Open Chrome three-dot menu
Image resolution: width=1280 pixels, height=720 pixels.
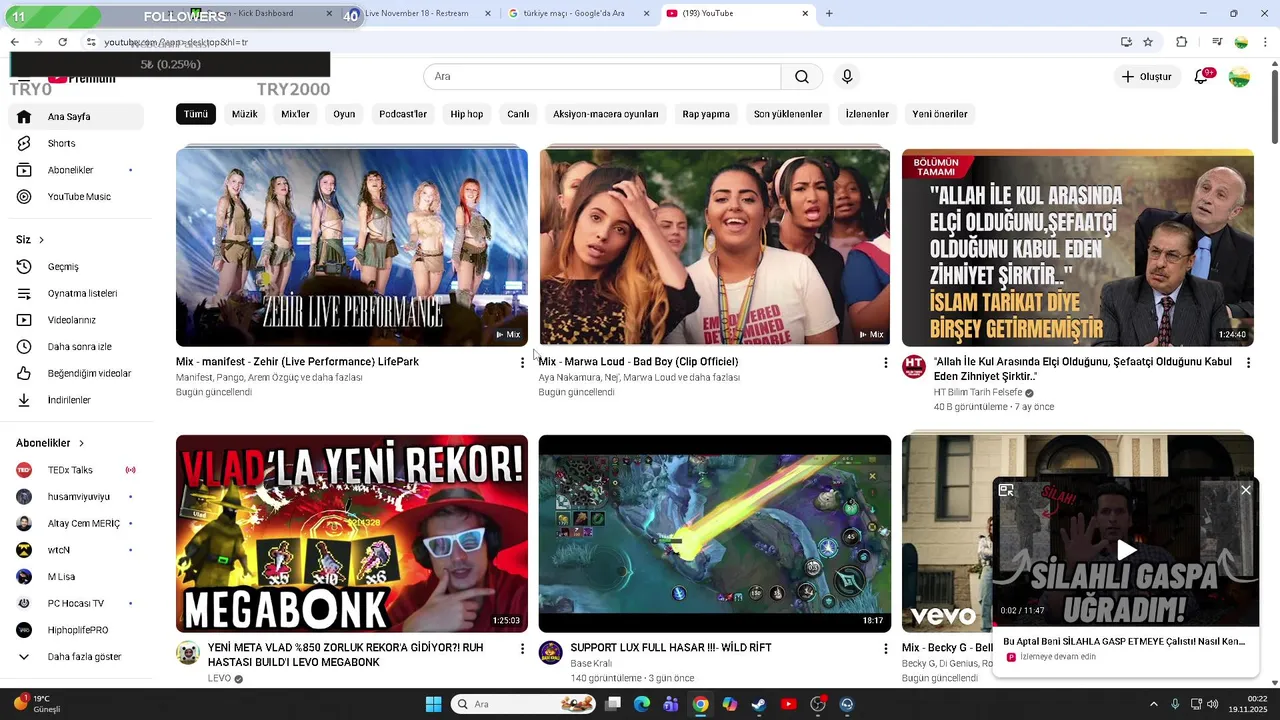pos(1266,42)
